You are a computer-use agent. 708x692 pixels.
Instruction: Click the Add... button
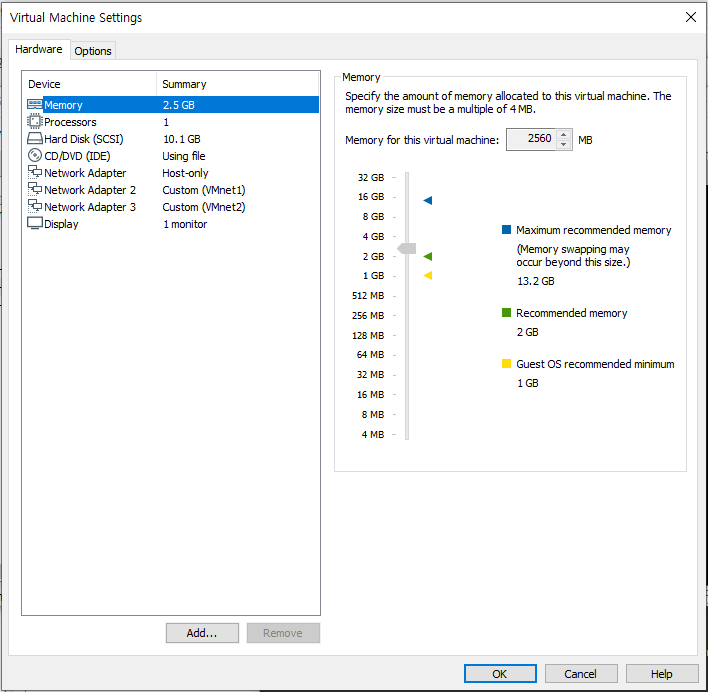point(202,633)
